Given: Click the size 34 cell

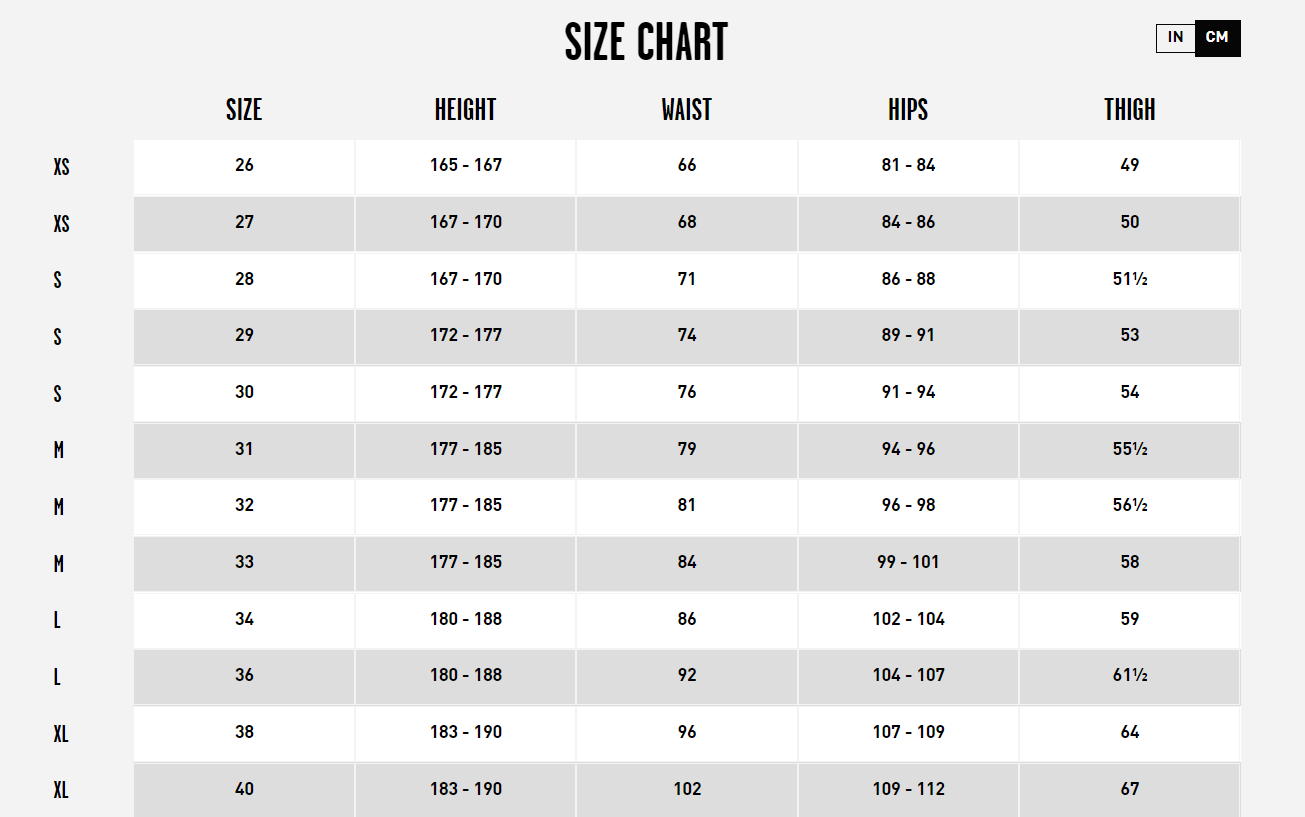Looking at the screenshot, I should 244,620.
